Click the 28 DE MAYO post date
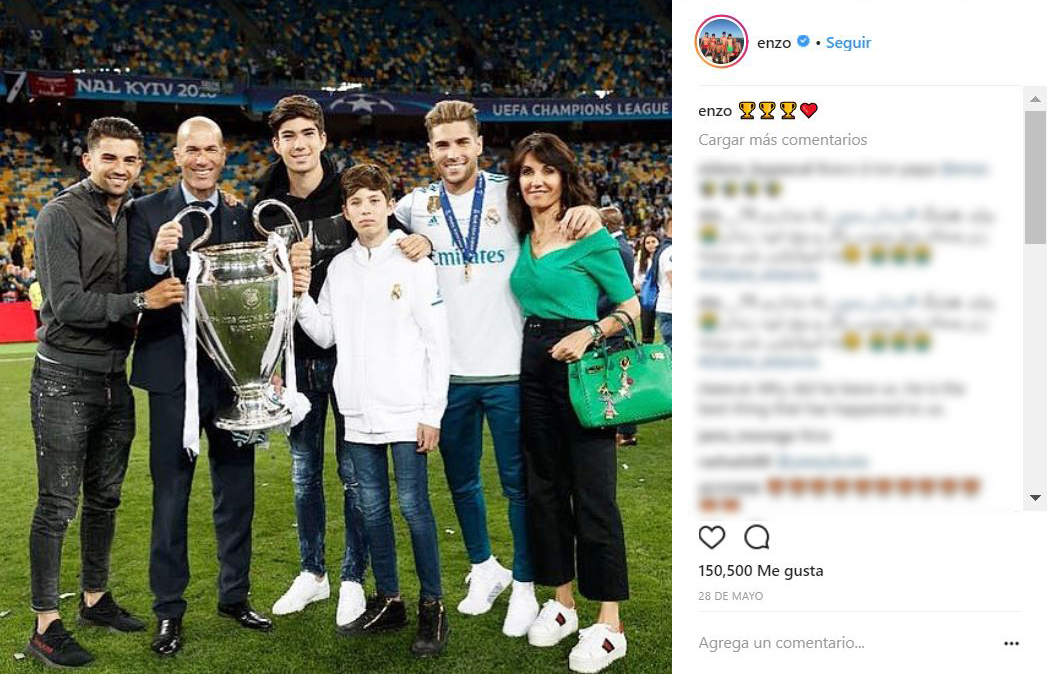 coord(730,596)
